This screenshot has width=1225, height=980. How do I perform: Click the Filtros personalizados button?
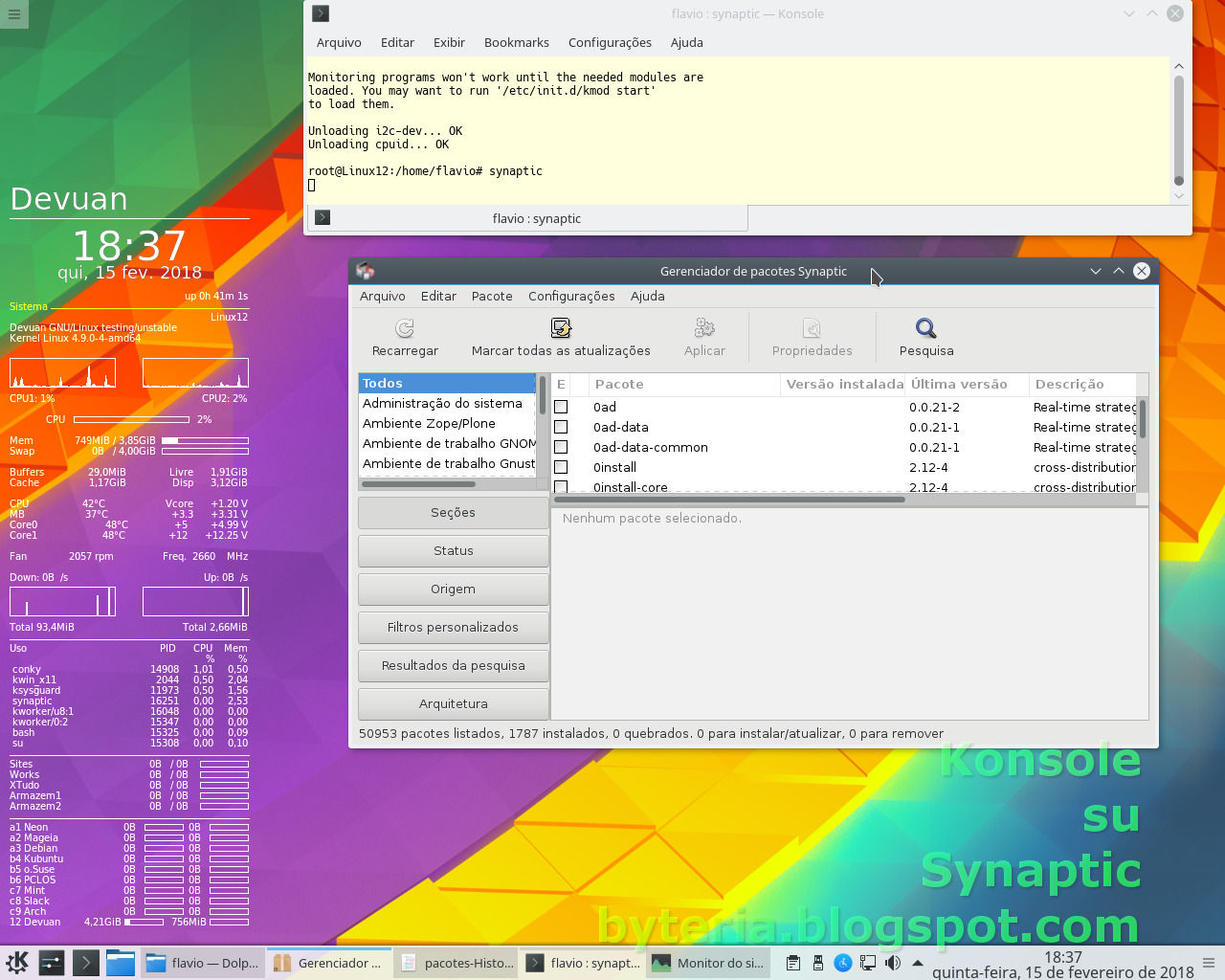point(453,627)
